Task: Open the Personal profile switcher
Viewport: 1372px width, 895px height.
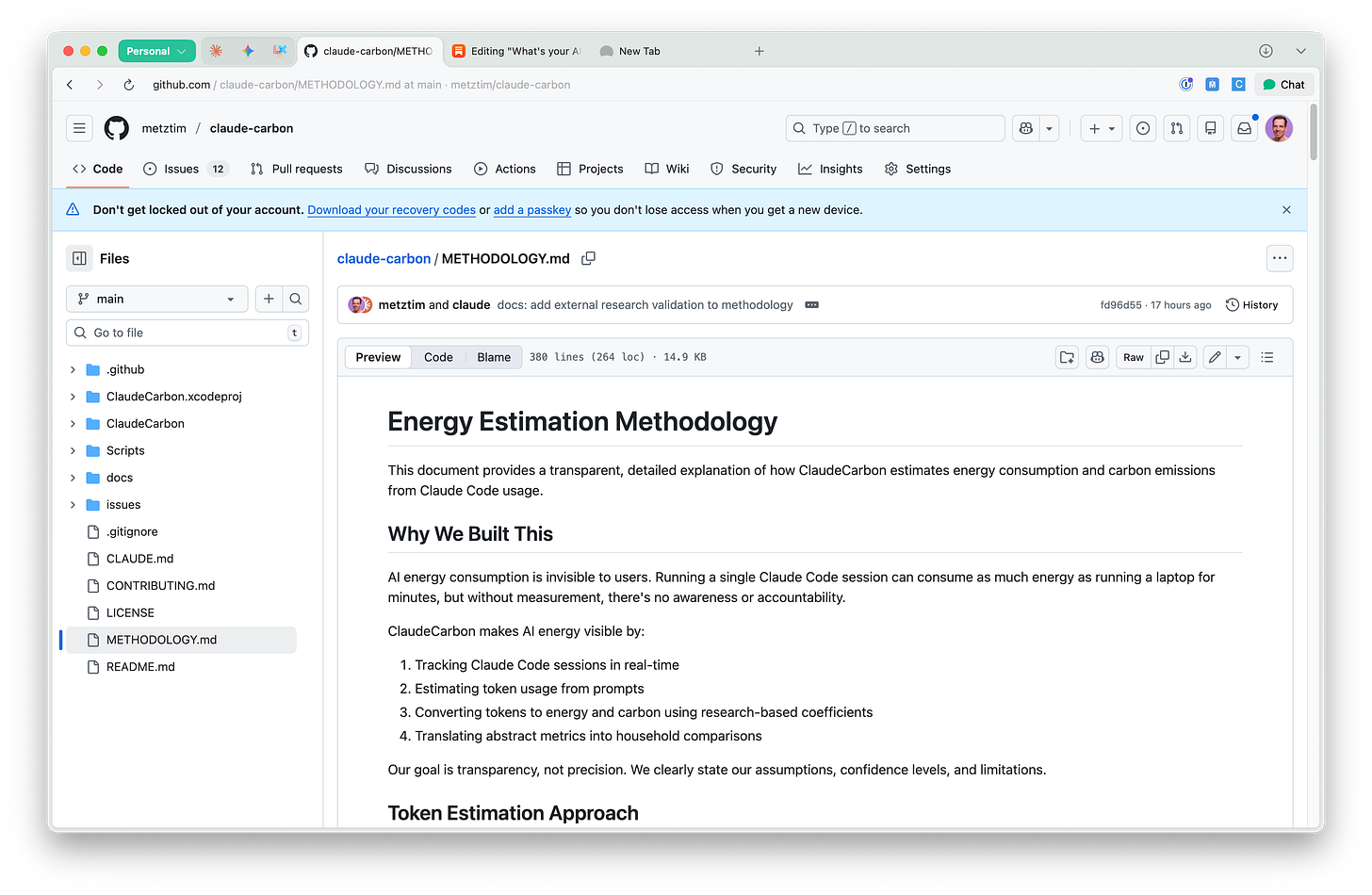Action: point(156,51)
